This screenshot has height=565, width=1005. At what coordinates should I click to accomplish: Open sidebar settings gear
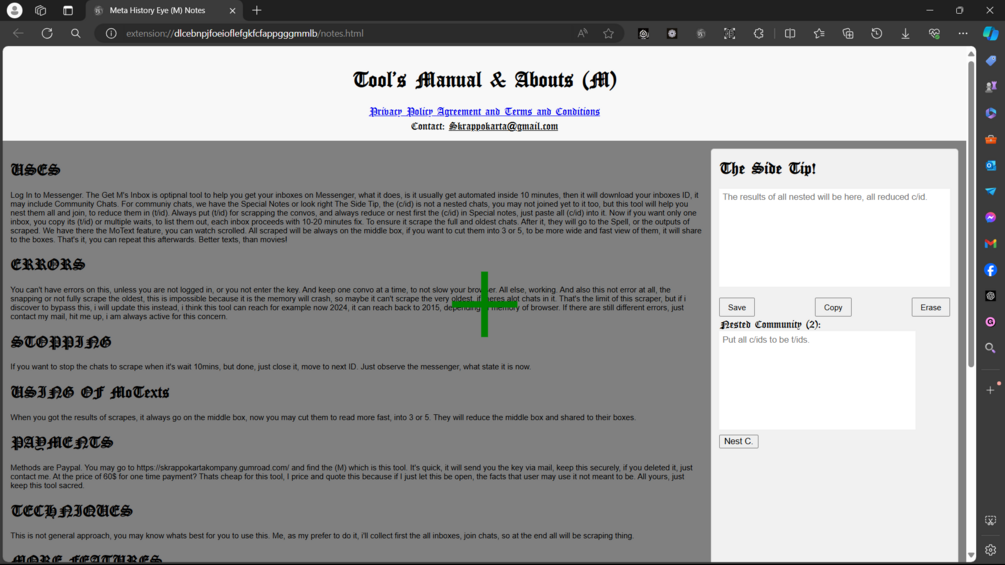tap(990, 550)
